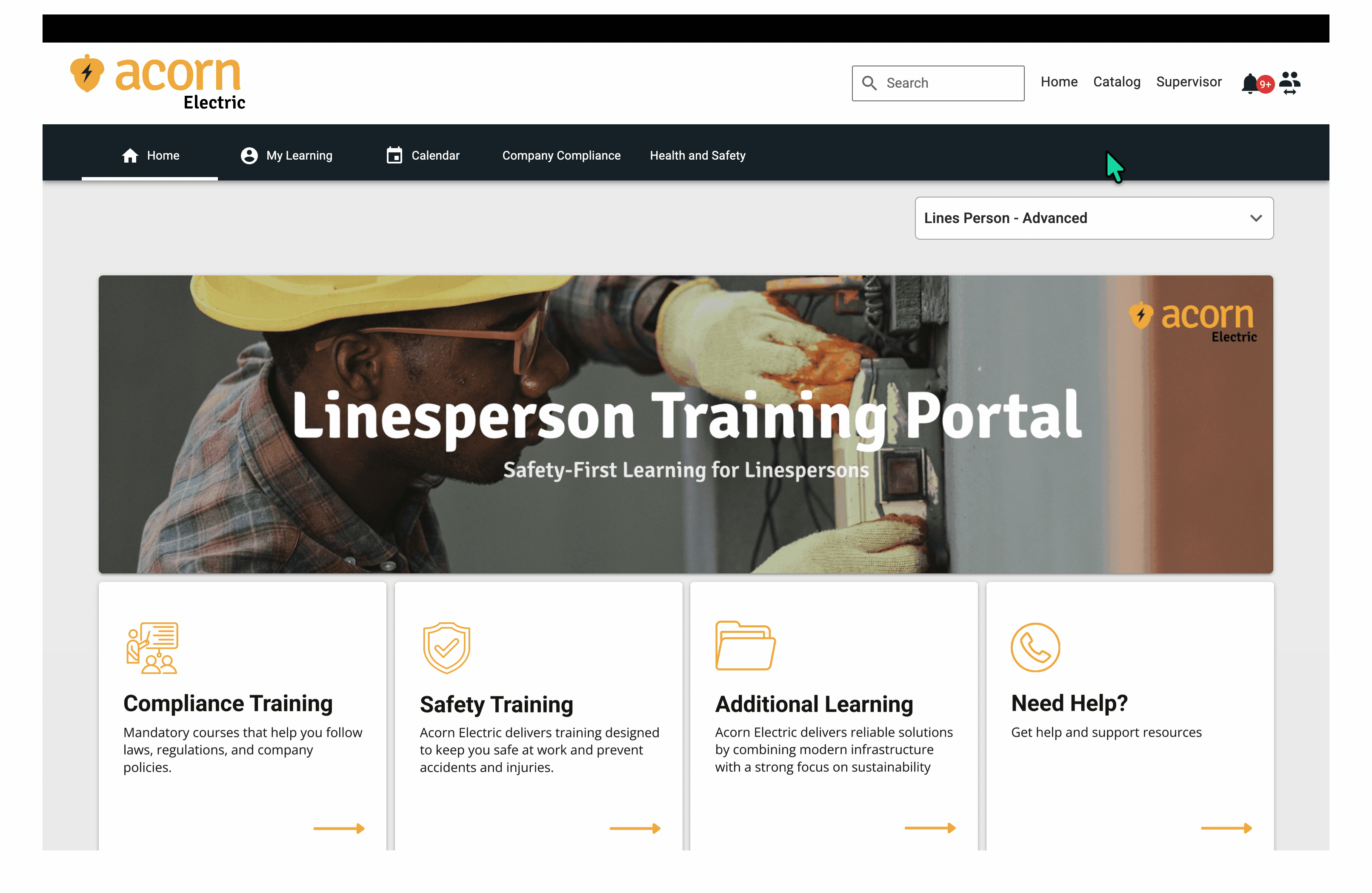Click into the Search input field

938,83
